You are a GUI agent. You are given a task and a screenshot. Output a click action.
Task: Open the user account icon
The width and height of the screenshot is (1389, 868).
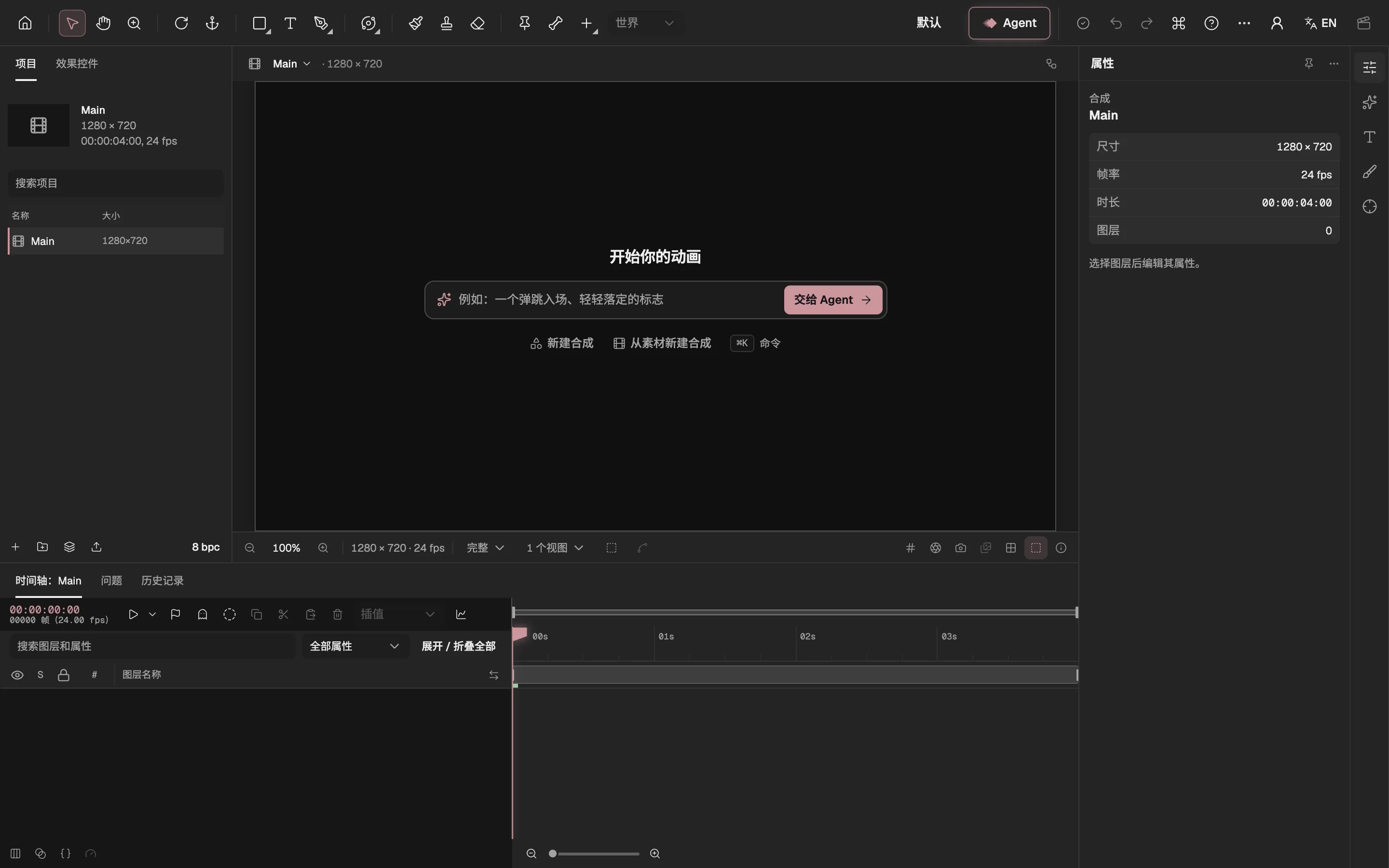point(1277,23)
